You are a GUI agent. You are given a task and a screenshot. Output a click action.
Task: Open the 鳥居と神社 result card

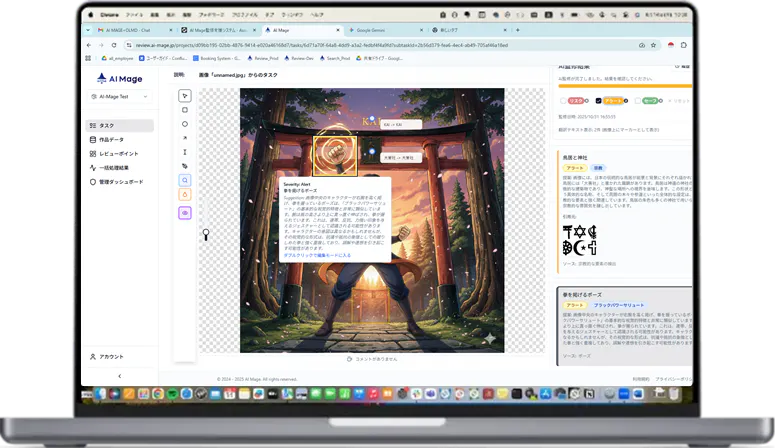pyautogui.click(x=625, y=212)
